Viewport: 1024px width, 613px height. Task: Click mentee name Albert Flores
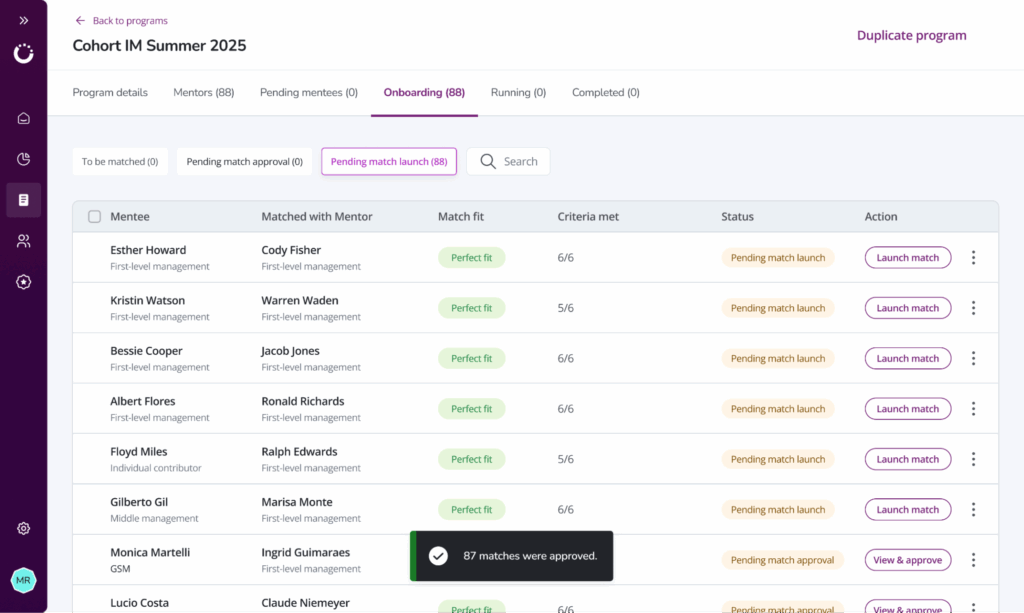(142, 401)
